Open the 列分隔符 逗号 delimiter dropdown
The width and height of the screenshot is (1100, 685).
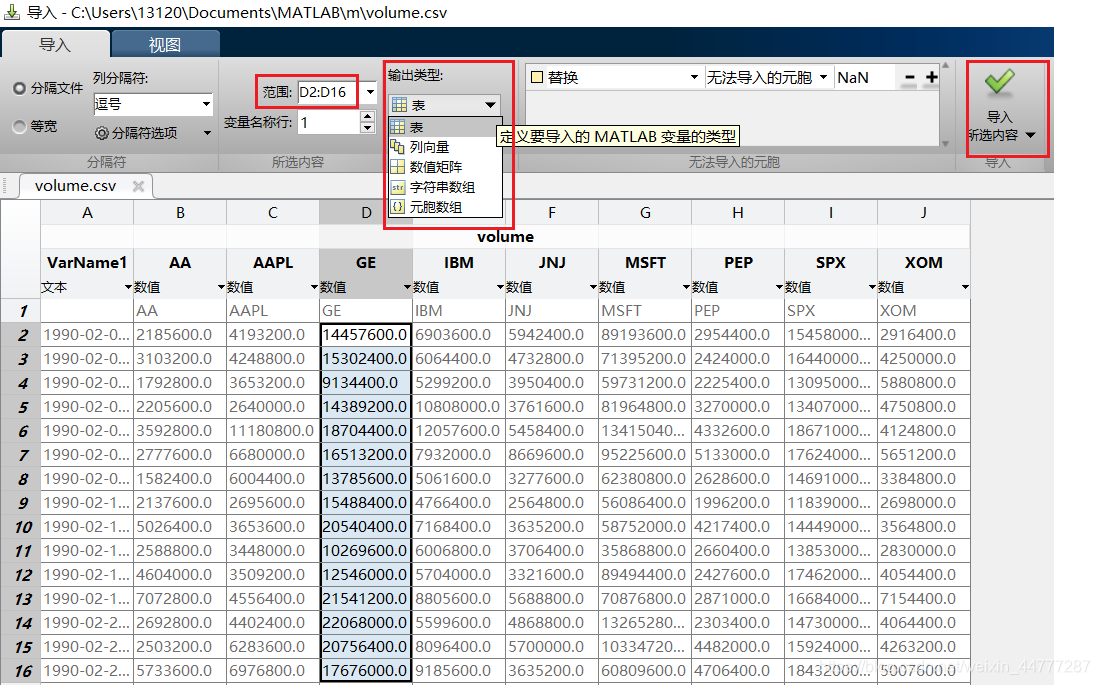coord(153,104)
